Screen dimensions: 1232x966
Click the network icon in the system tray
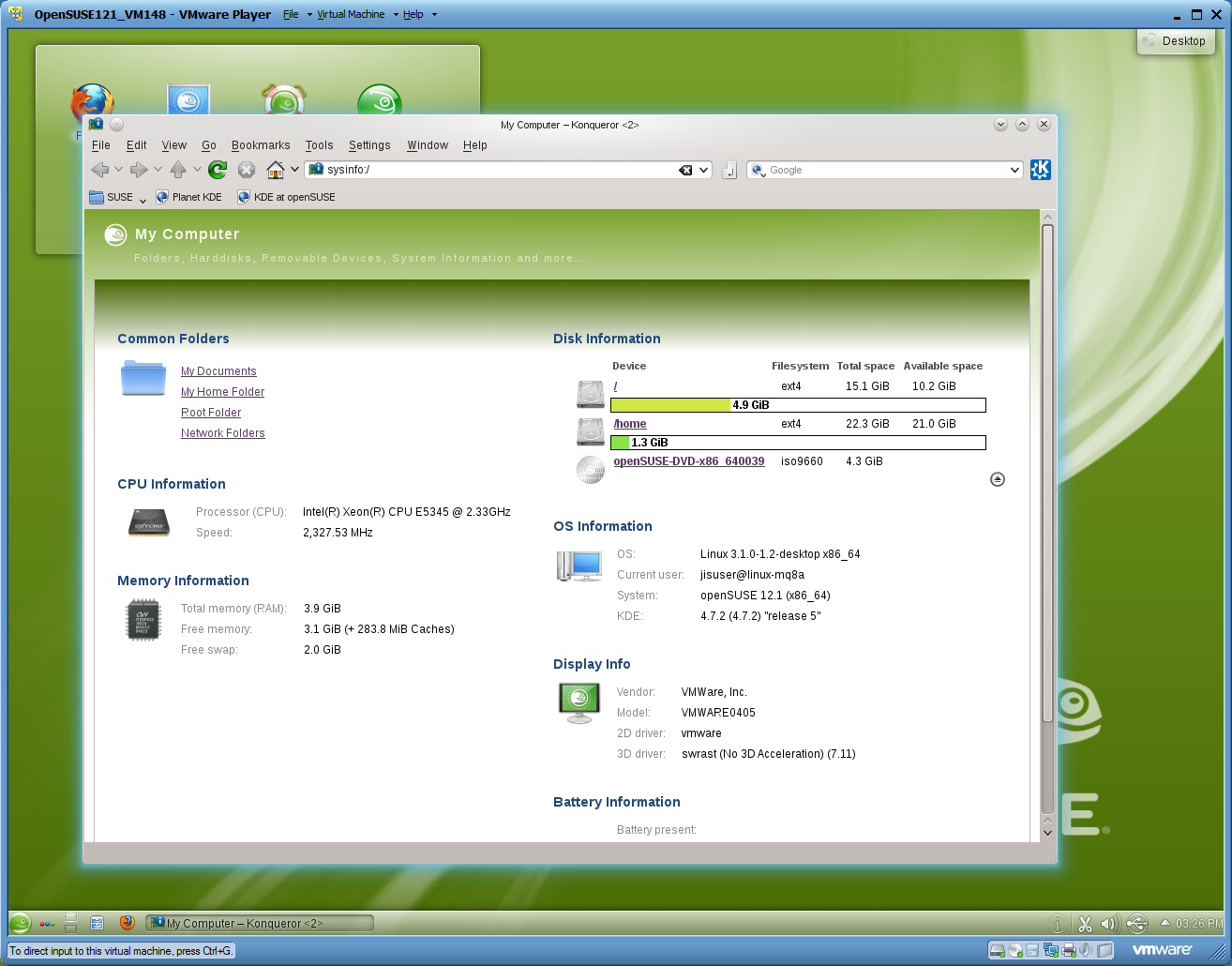click(x=1135, y=923)
